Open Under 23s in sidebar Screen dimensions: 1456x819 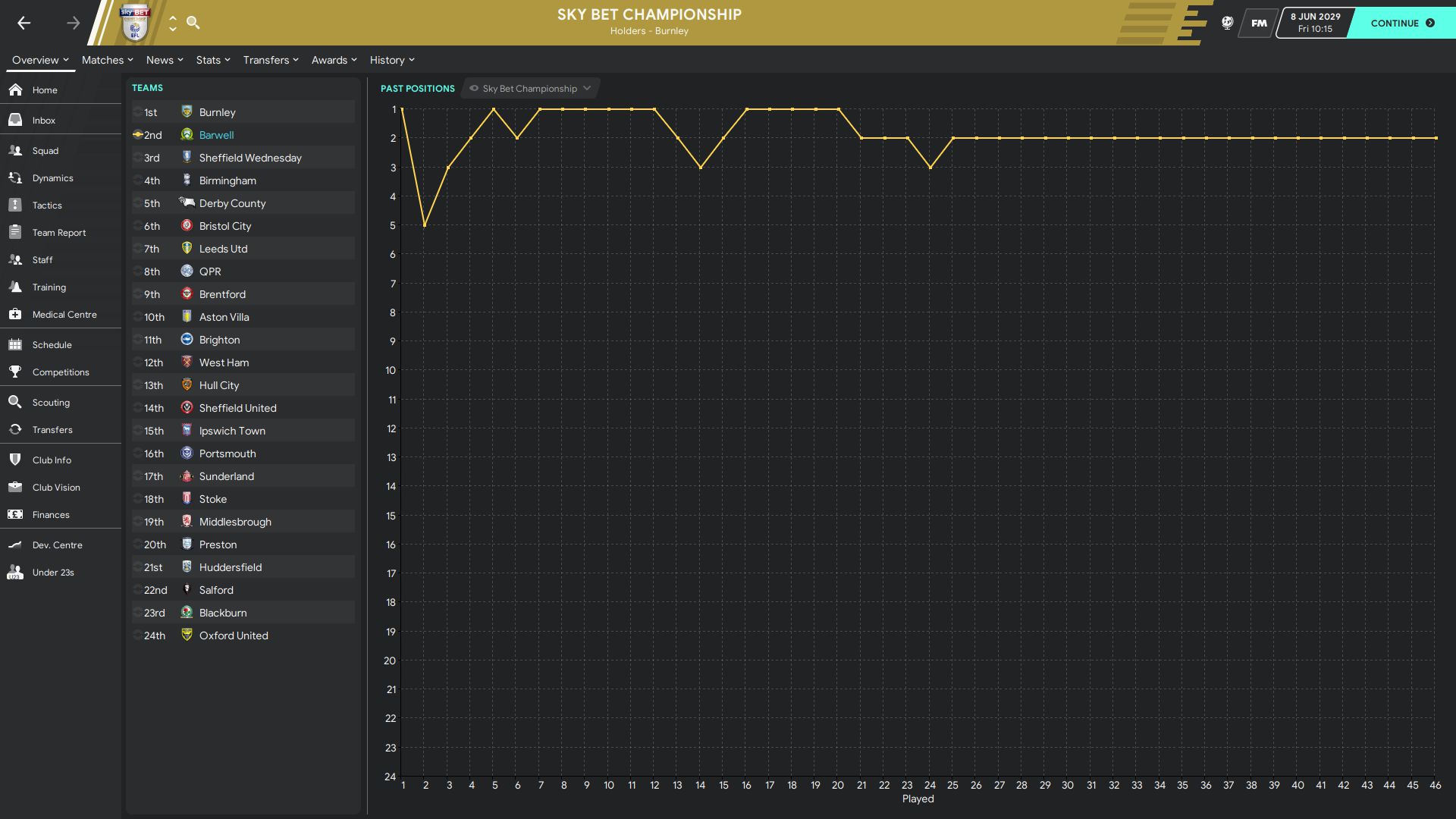pos(61,572)
